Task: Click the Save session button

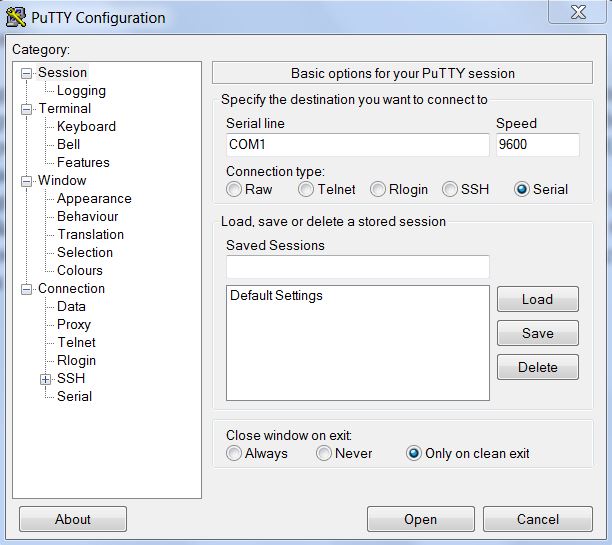Action: pyautogui.click(x=537, y=333)
